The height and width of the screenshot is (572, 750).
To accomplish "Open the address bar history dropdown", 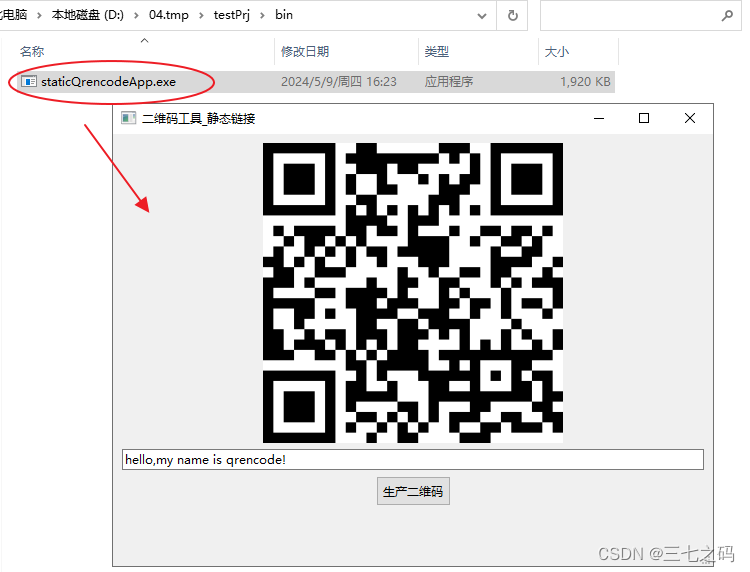I will pos(482,16).
